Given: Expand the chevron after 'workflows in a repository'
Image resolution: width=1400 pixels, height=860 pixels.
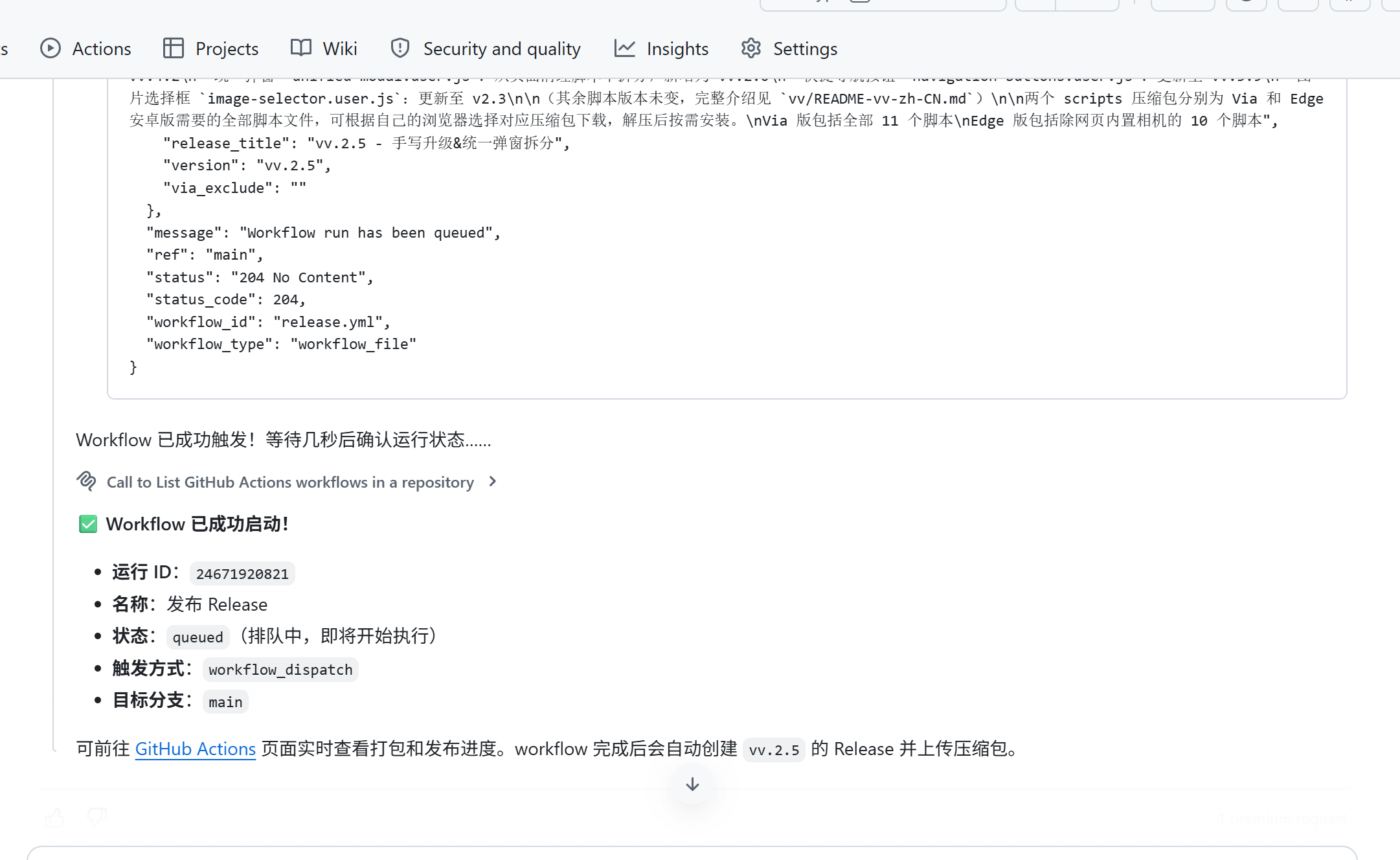Looking at the screenshot, I should pyautogui.click(x=493, y=481).
